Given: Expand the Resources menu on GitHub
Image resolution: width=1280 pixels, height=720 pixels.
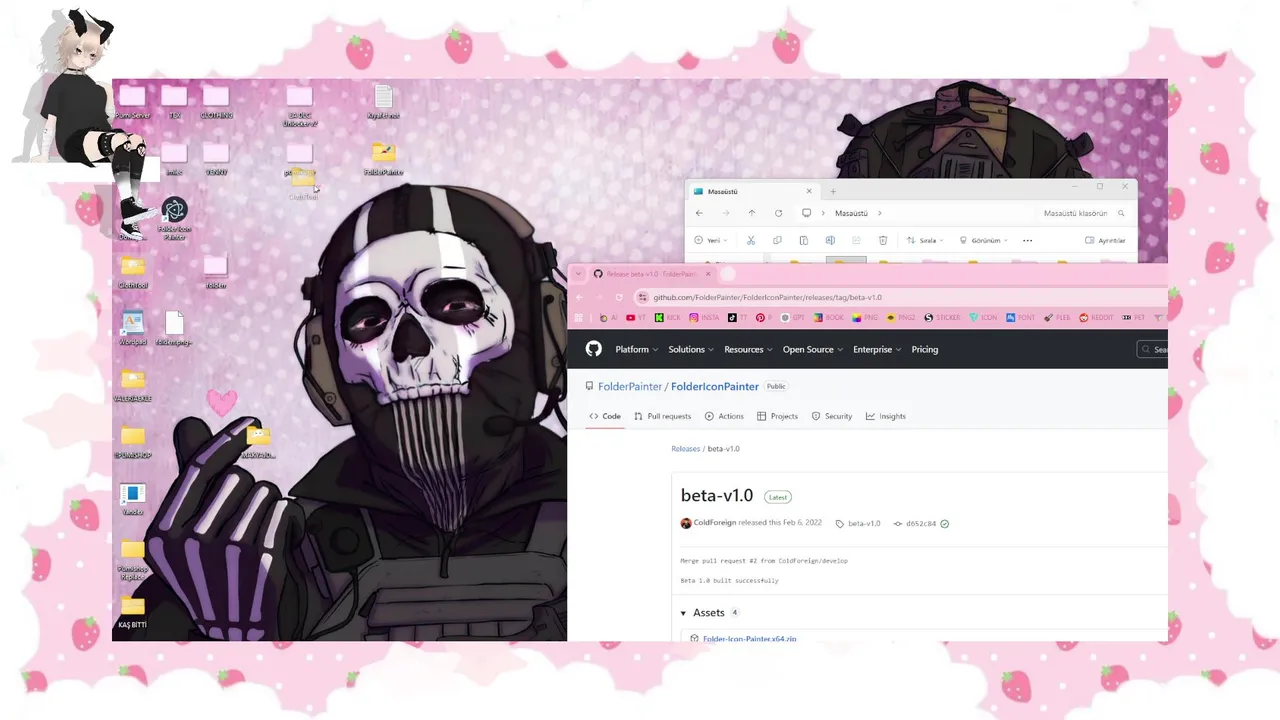Looking at the screenshot, I should coord(748,349).
